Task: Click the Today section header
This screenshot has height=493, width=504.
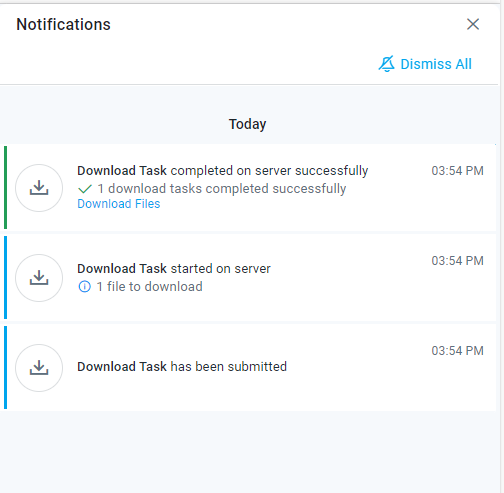Action: pyautogui.click(x=247, y=124)
